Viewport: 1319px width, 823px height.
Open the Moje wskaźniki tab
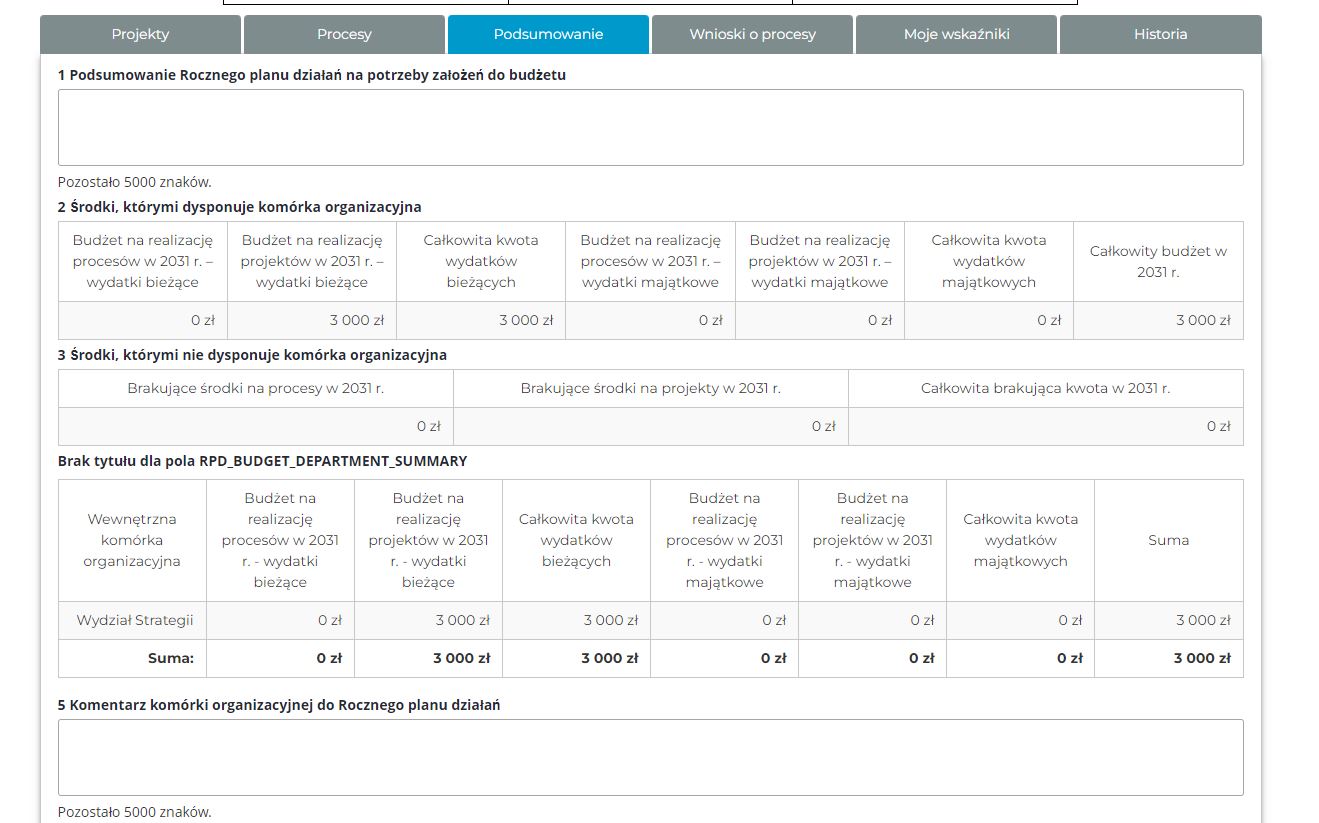[956, 34]
